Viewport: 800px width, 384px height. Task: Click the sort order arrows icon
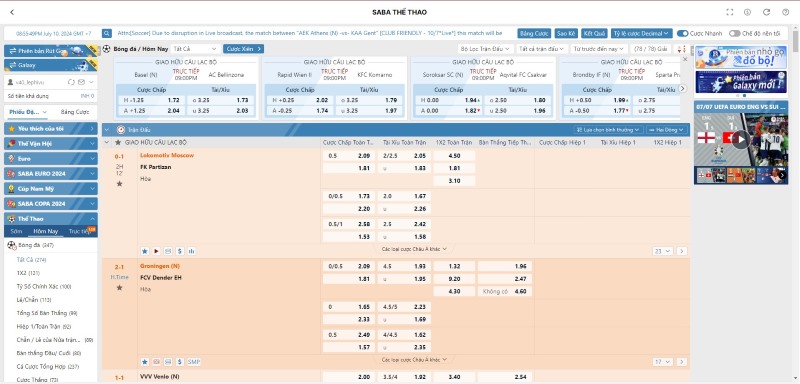point(681,49)
